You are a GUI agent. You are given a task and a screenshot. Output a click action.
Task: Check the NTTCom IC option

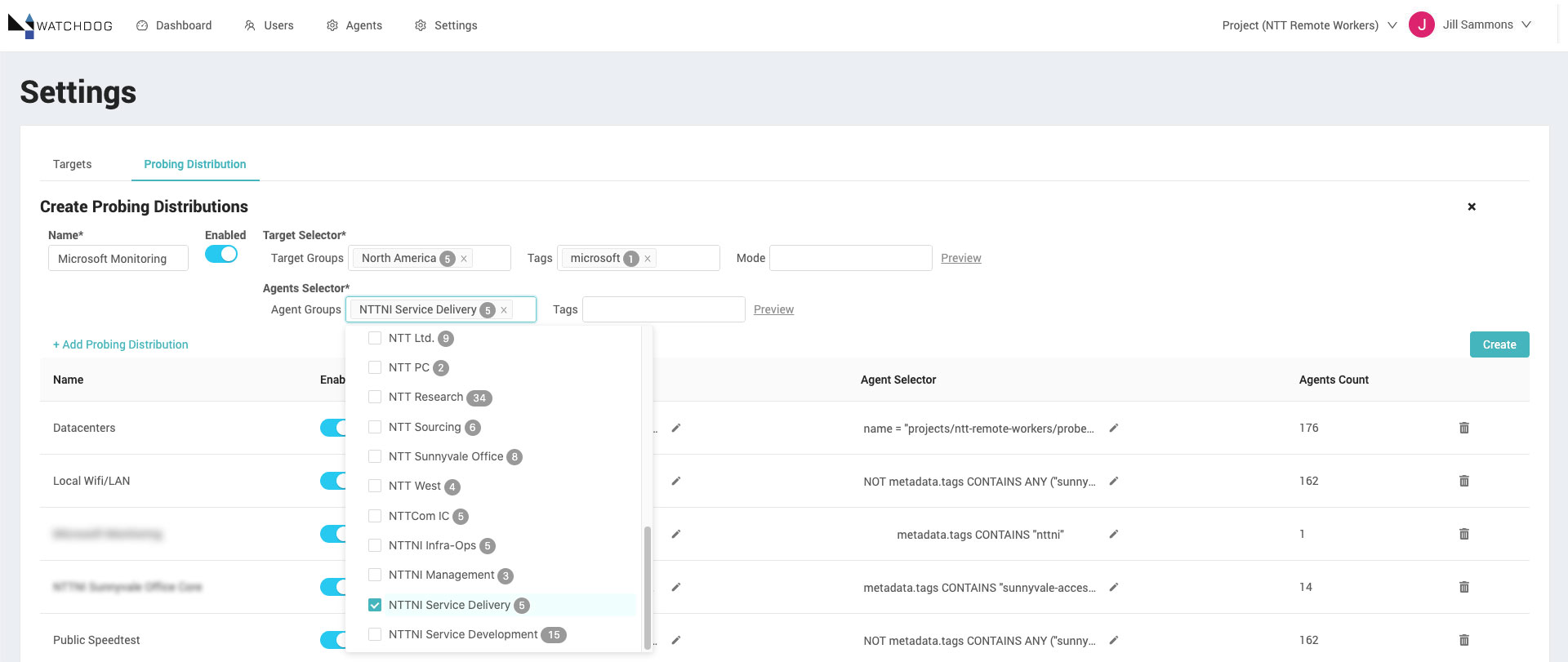click(375, 516)
